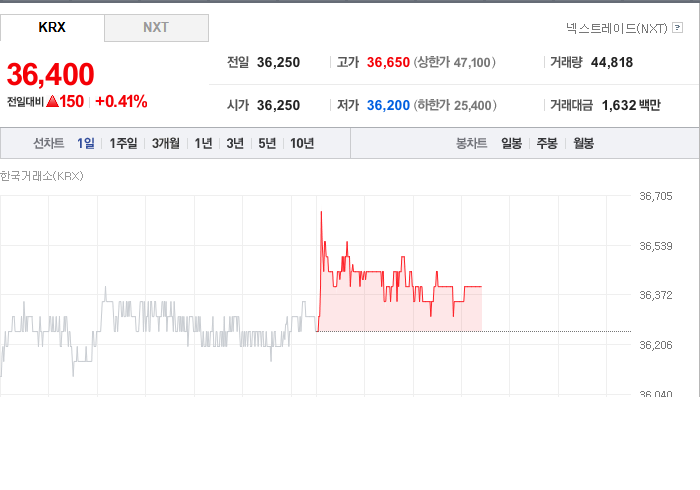700x490 pixels.
Task: Click the 거래량 value 44,818
Action: [612, 62]
